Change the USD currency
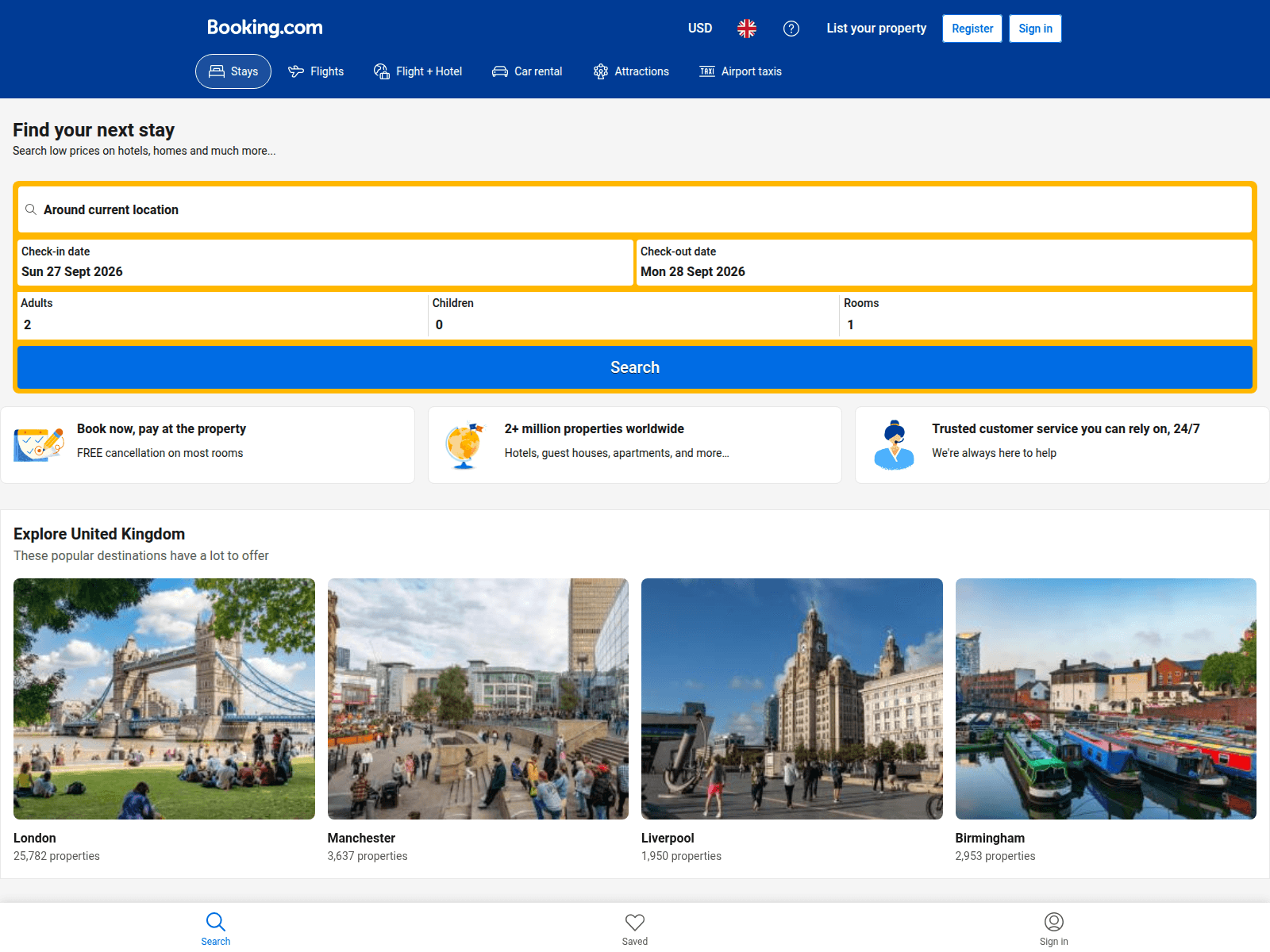1270x952 pixels. [700, 29]
